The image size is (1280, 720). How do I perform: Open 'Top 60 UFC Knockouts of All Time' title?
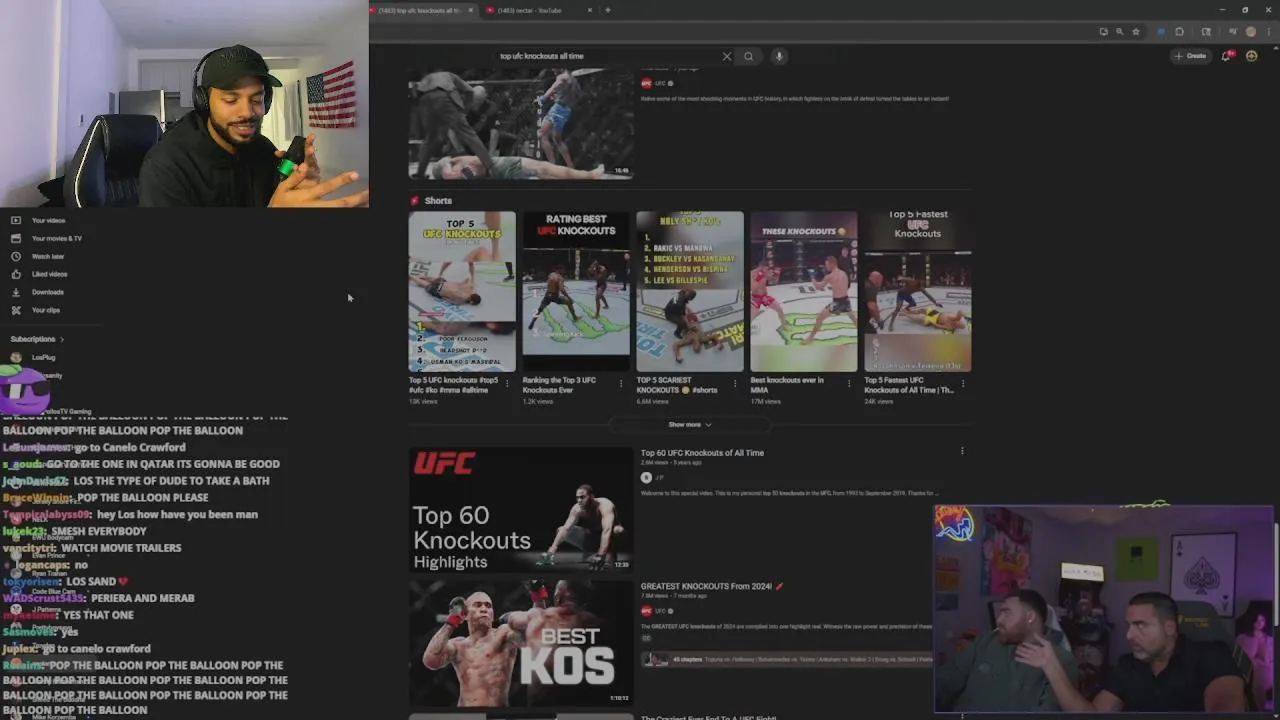pyautogui.click(x=702, y=453)
